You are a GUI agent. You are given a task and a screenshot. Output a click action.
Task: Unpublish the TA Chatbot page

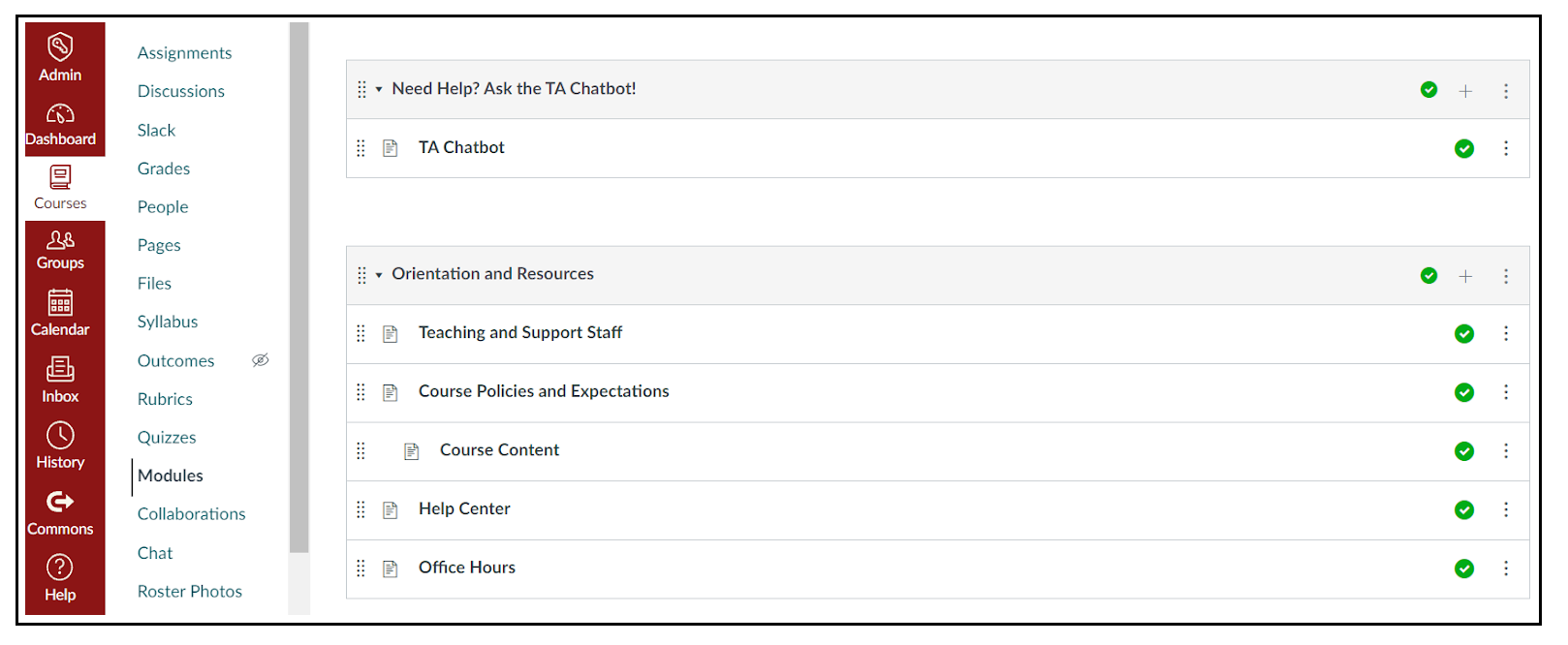click(x=1463, y=148)
